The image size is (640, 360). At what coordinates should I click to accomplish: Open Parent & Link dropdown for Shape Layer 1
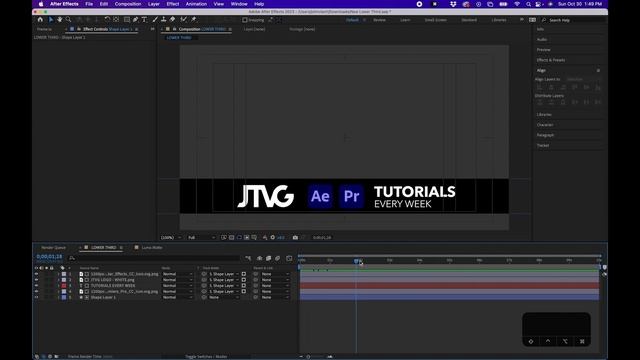pos(275,297)
